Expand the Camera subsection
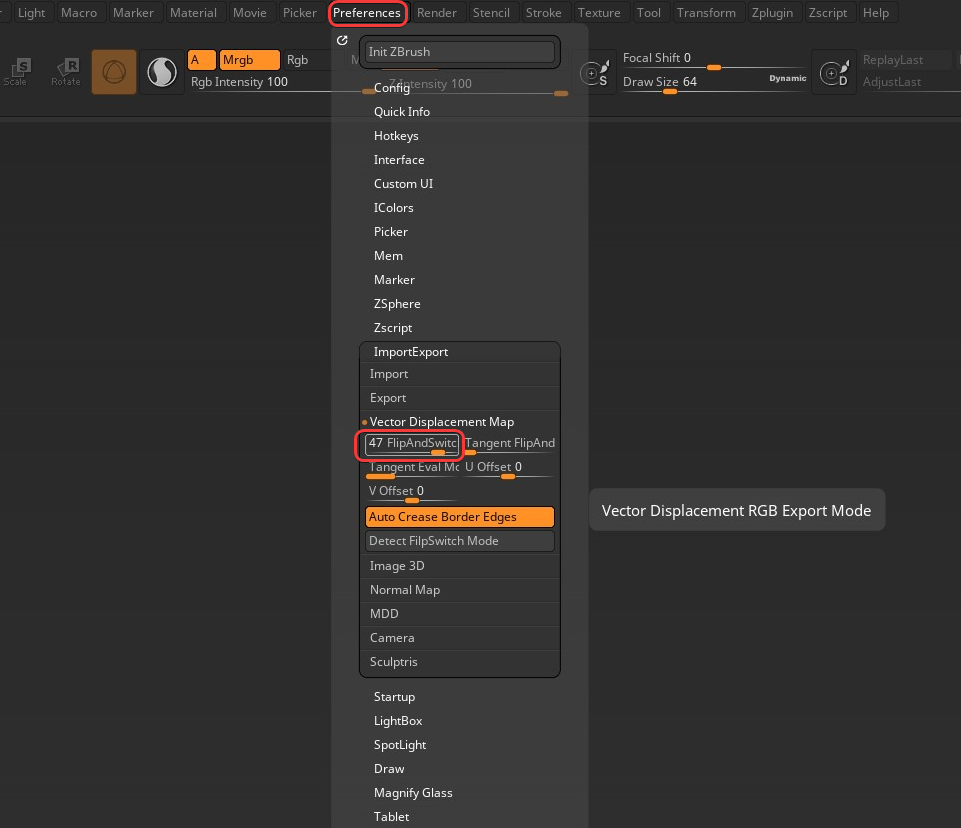Image resolution: width=961 pixels, height=828 pixels. [x=392, y=637]
